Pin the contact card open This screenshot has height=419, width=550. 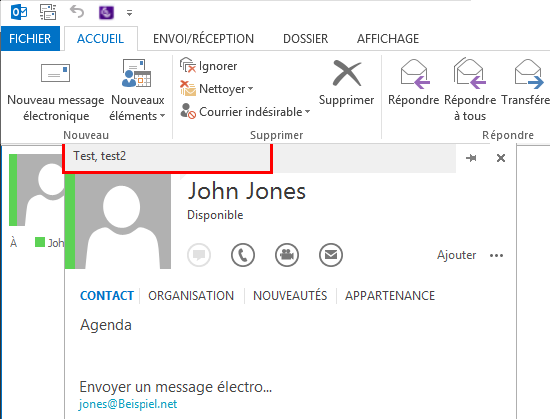[471, 158]
